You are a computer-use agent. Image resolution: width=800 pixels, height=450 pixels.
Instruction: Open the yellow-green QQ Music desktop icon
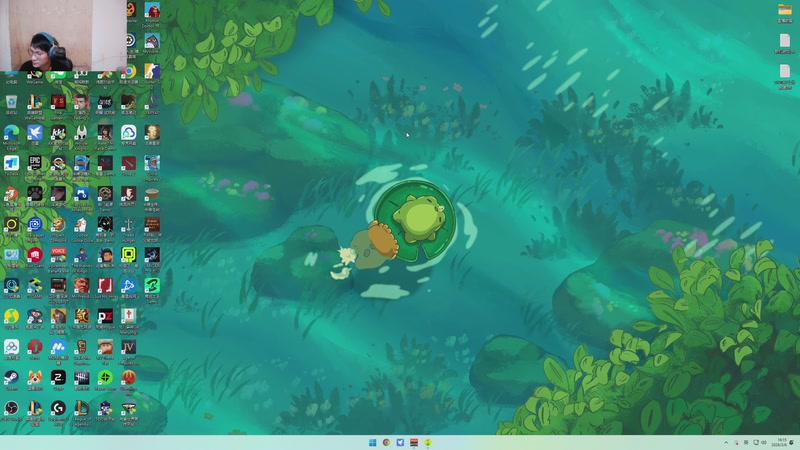click(x=11, y=316)
